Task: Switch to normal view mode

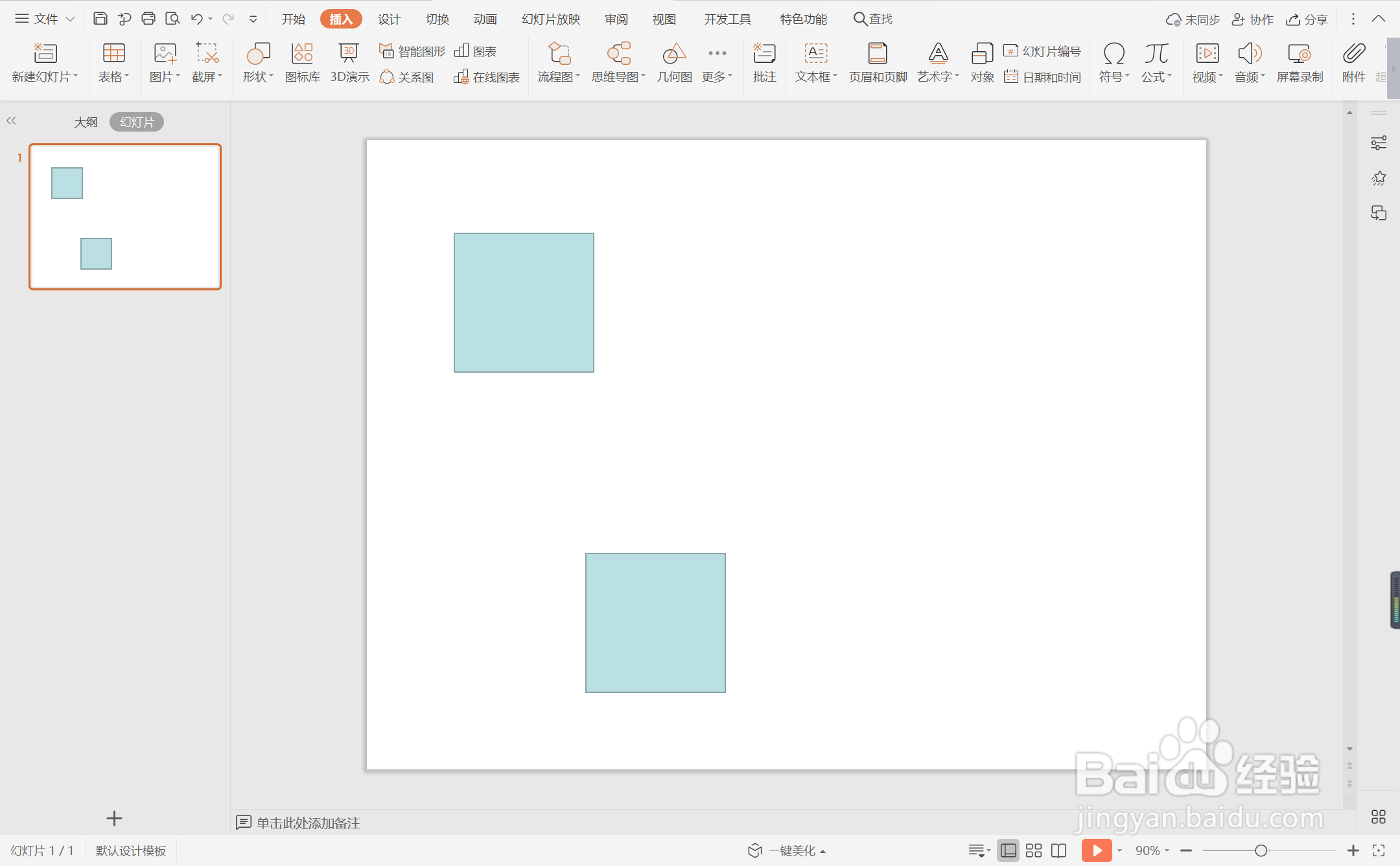Action: click(x=1009, y=850)
